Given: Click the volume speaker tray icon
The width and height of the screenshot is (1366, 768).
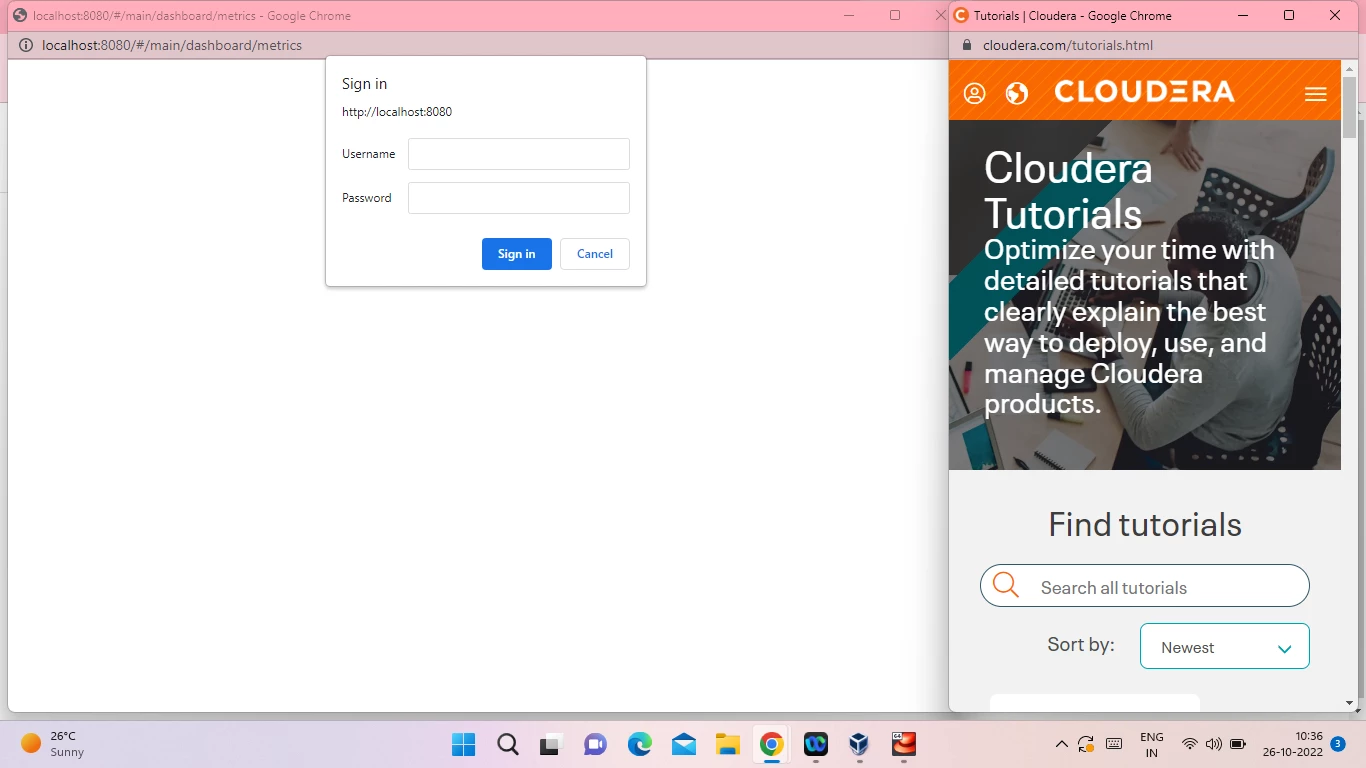Looking at the screenshot, I should point(1214,744).
